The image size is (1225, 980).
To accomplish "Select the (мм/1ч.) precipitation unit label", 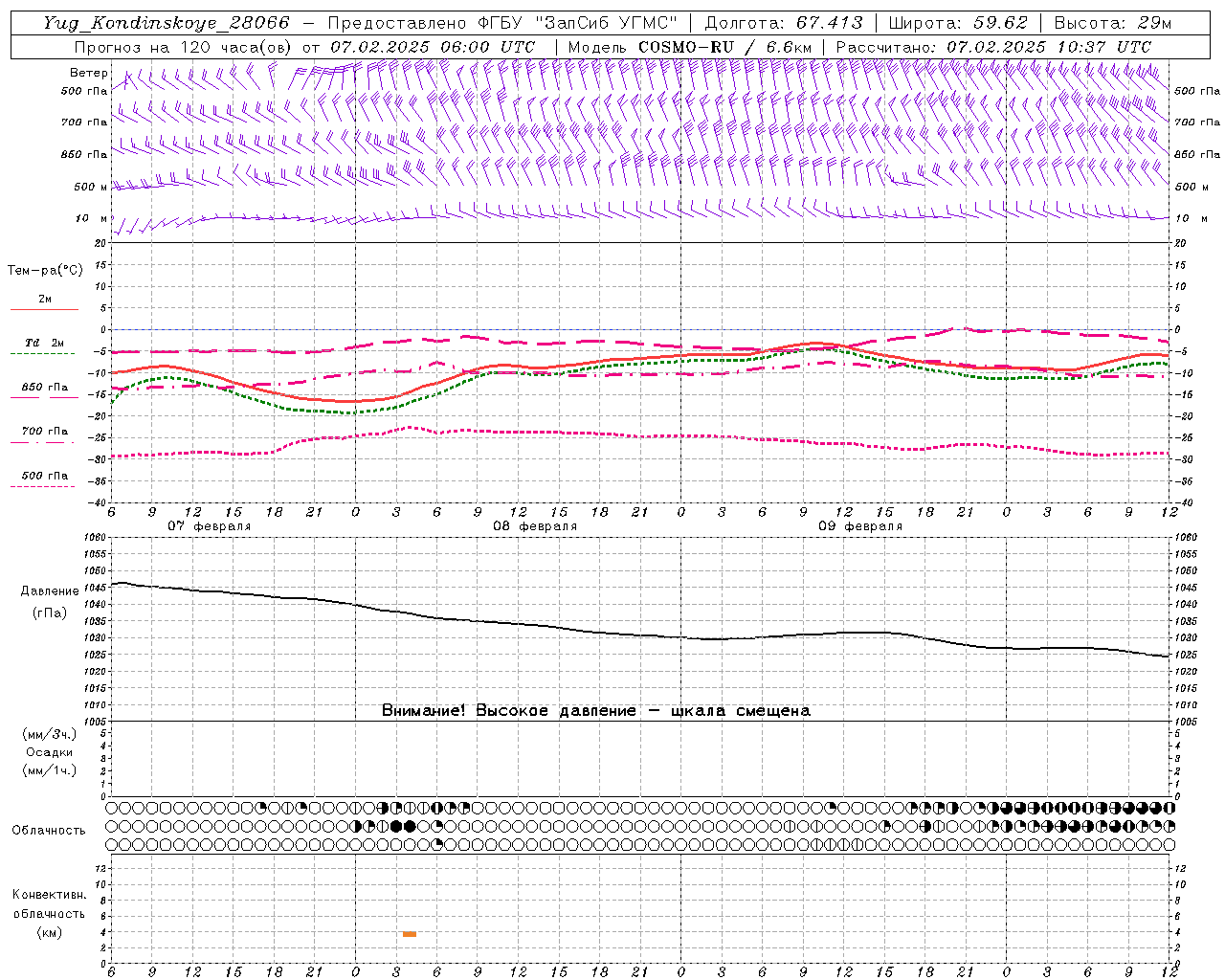I will [50, 770].
